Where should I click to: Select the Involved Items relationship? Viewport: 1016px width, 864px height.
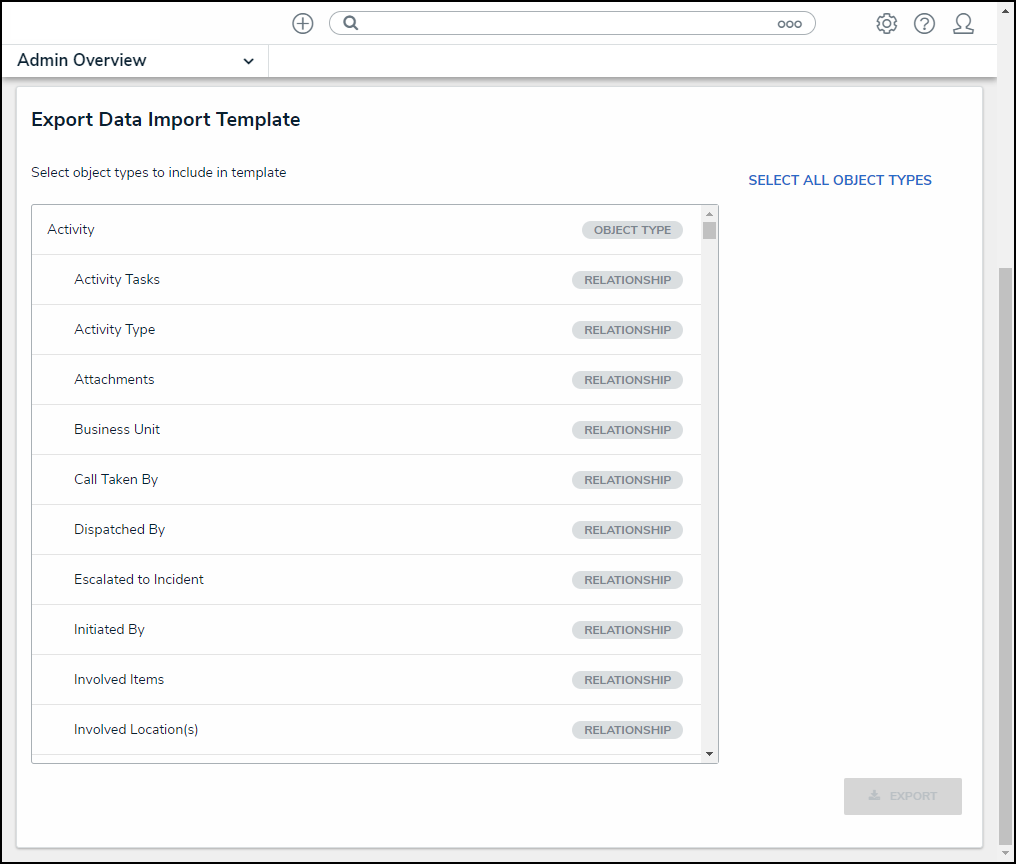[300, 679]
